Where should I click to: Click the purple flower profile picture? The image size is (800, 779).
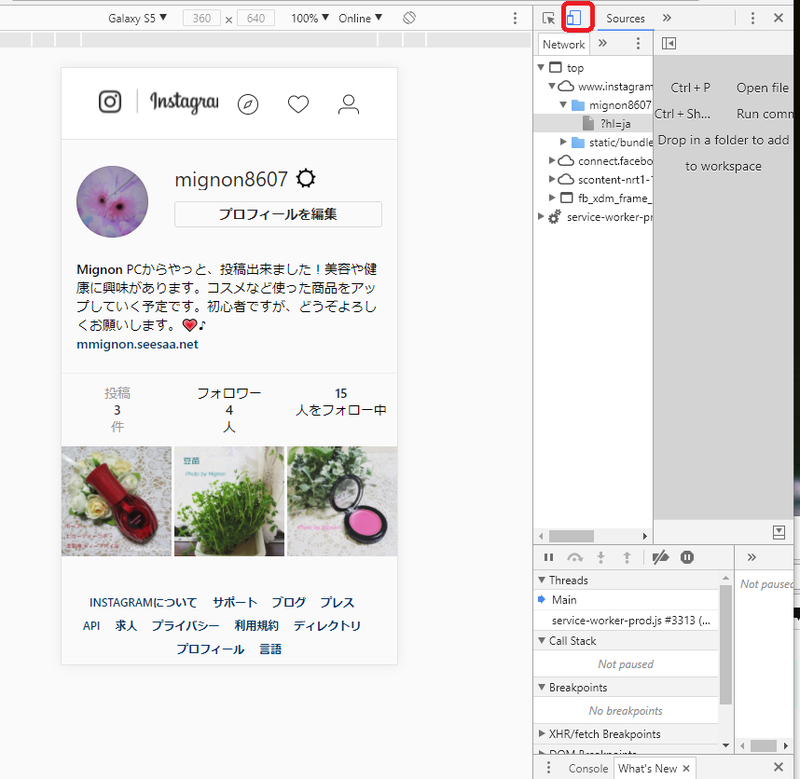(112, 202)
